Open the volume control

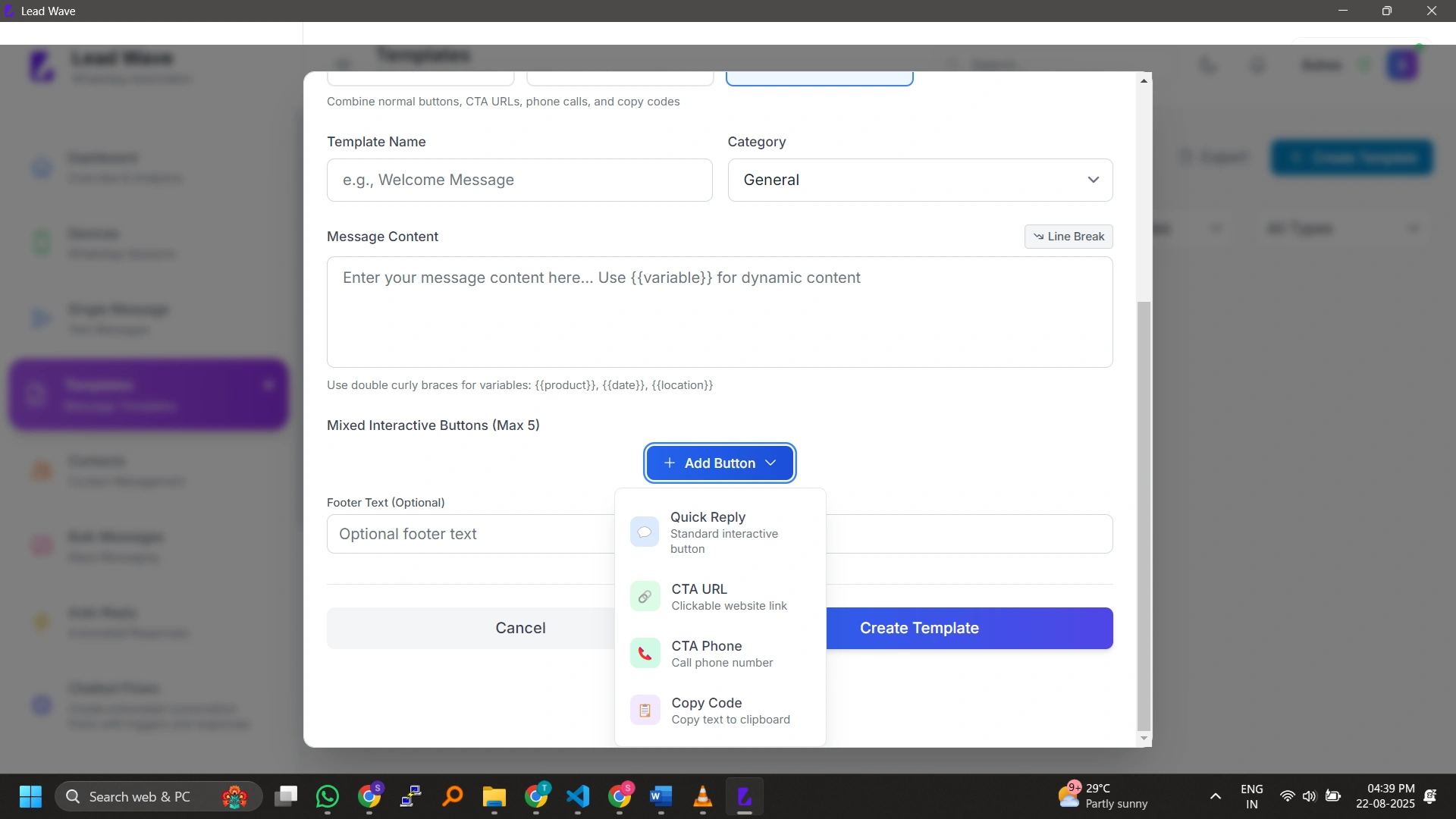(1310, 796)
